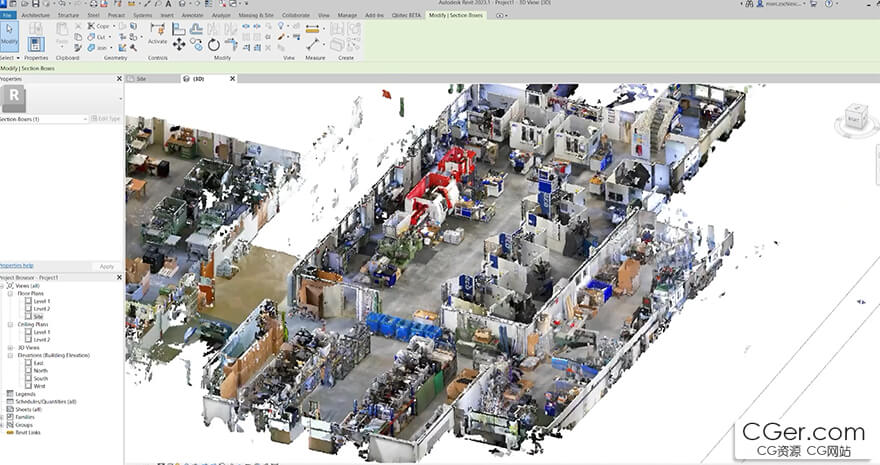Screen dimensions: 880x465
Task: Click the Rotate tool icon
Action: (x=213, y=45)
